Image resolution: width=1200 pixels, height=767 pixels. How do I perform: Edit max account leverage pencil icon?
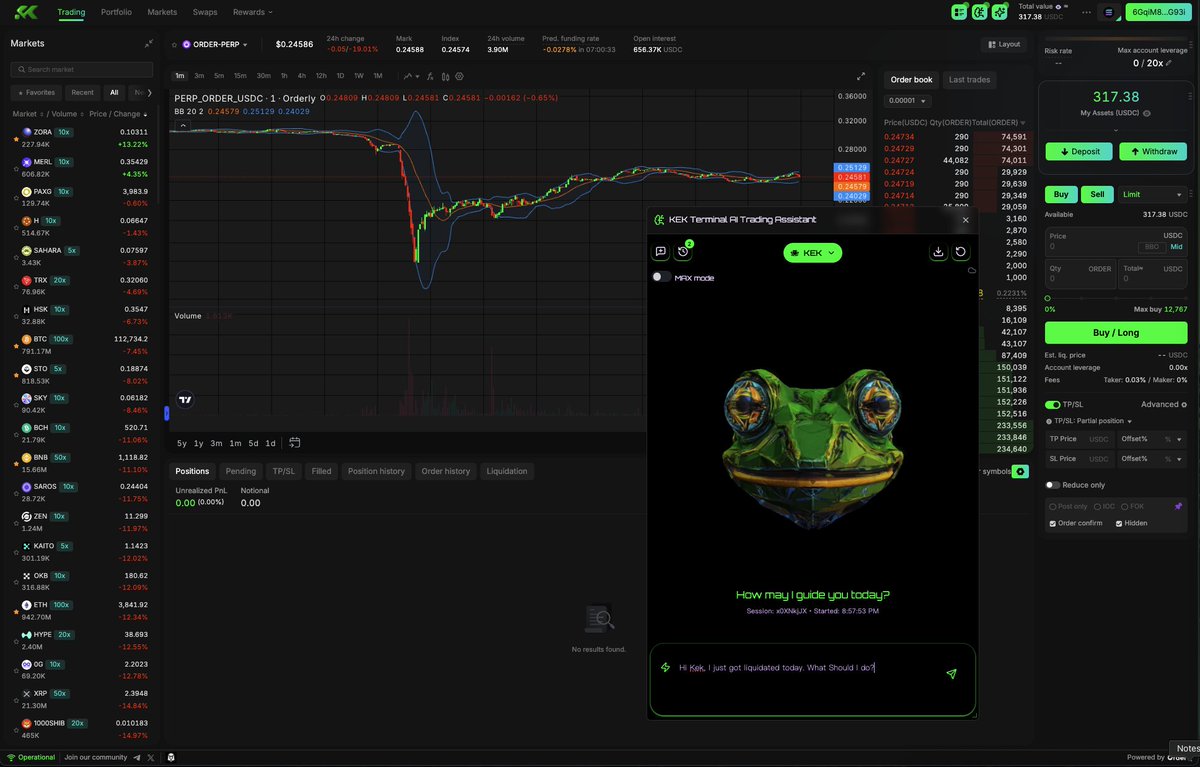(x=1169, y=63)
